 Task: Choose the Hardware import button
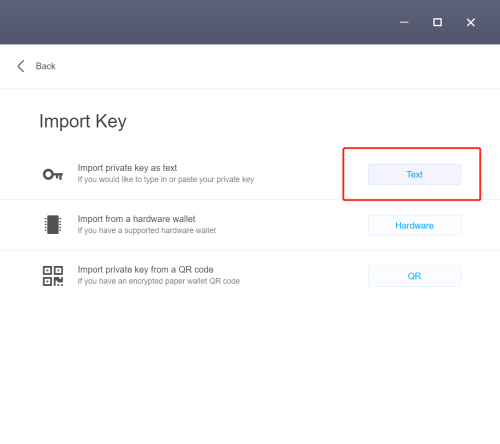pos(415,225)
